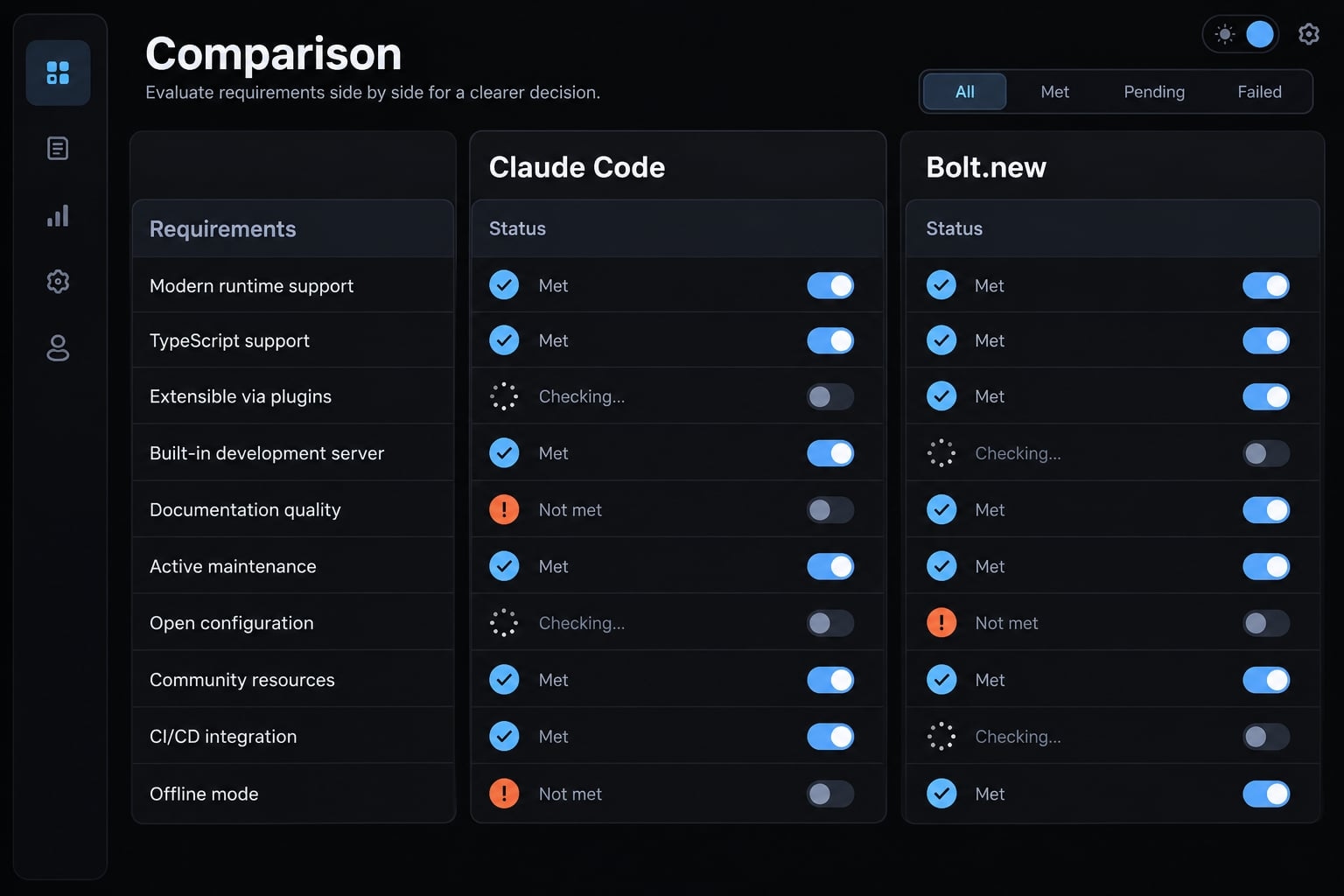1344x896 pixels.
Task: Click the Comparison page title
Action: pyautogui.click(x=274, y=53)
